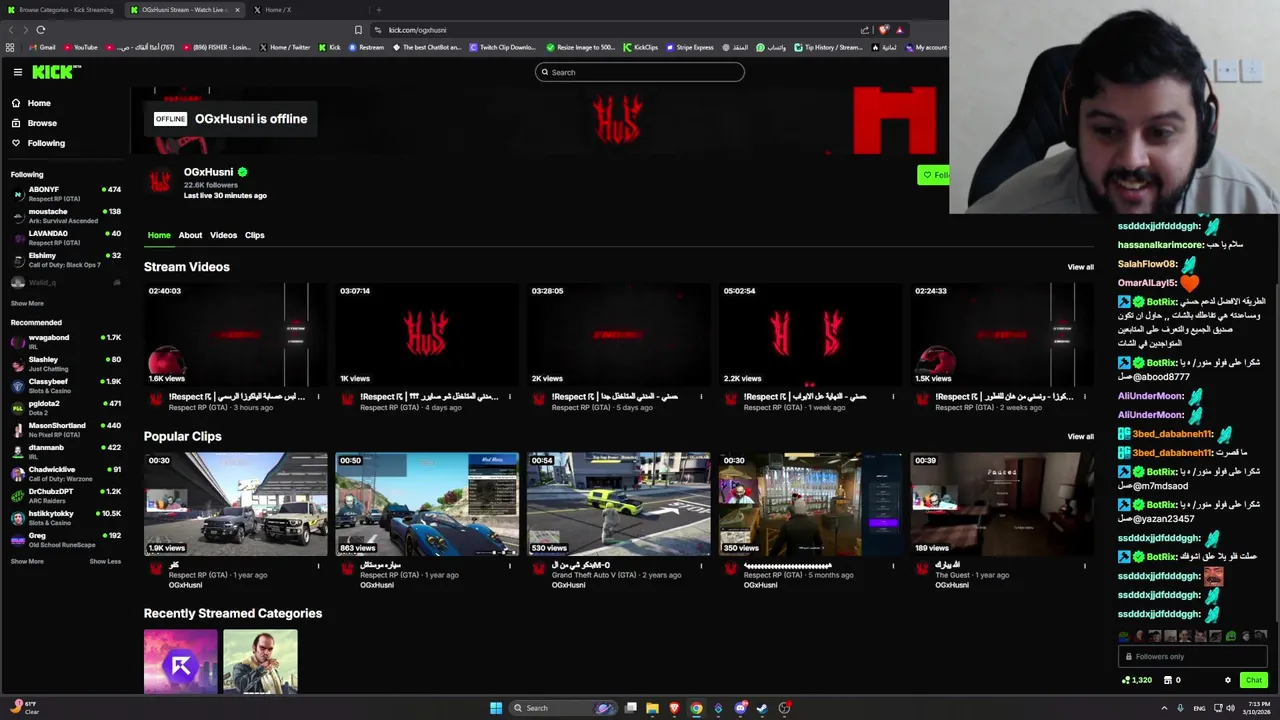Viewport: 1280px width, 720px height.
Task: Open the 00:50 popular clip thumbnail
Action: 427,504
